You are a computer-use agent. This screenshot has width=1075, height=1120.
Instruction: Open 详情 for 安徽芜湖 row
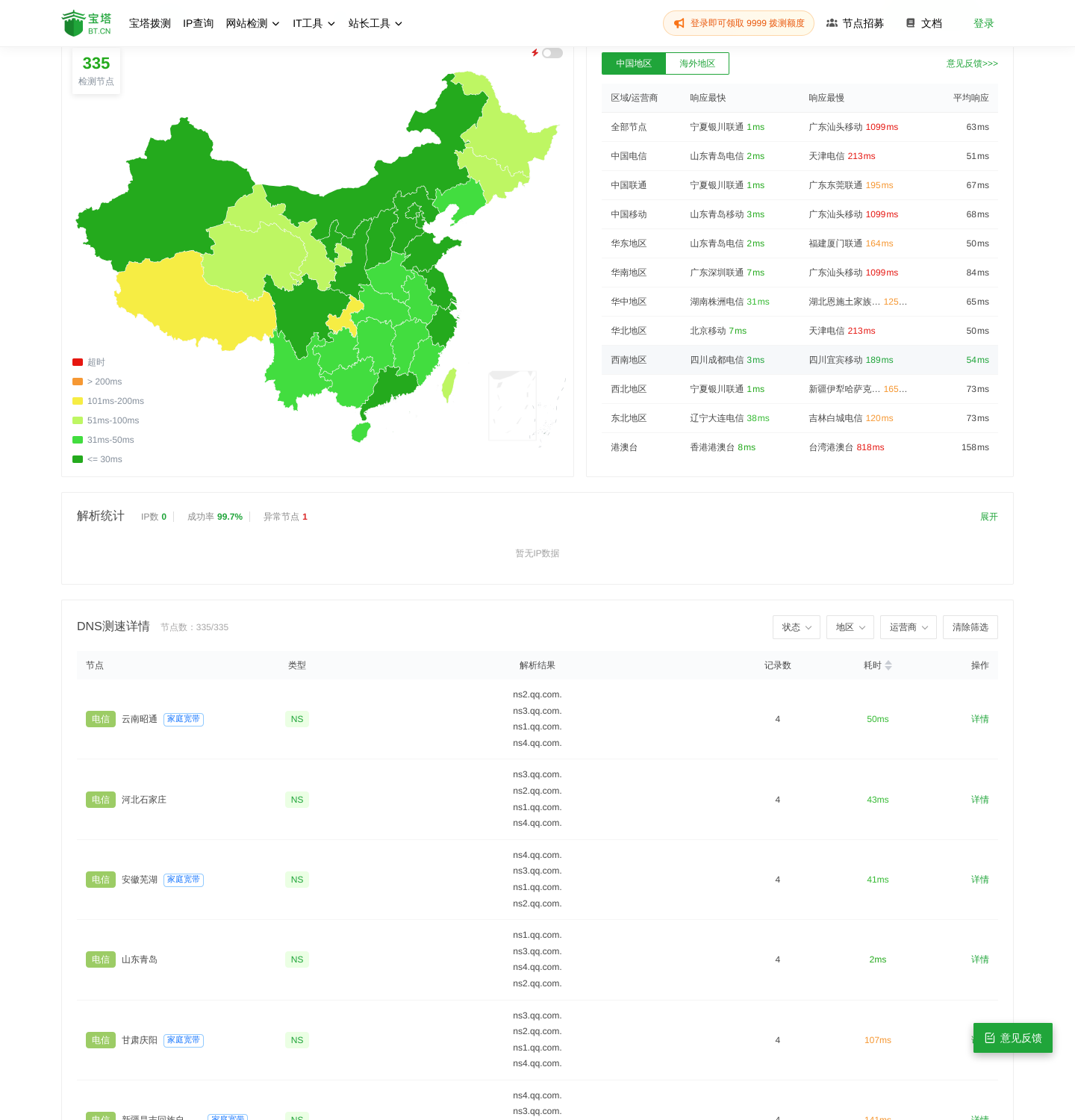tap(980, 880)
